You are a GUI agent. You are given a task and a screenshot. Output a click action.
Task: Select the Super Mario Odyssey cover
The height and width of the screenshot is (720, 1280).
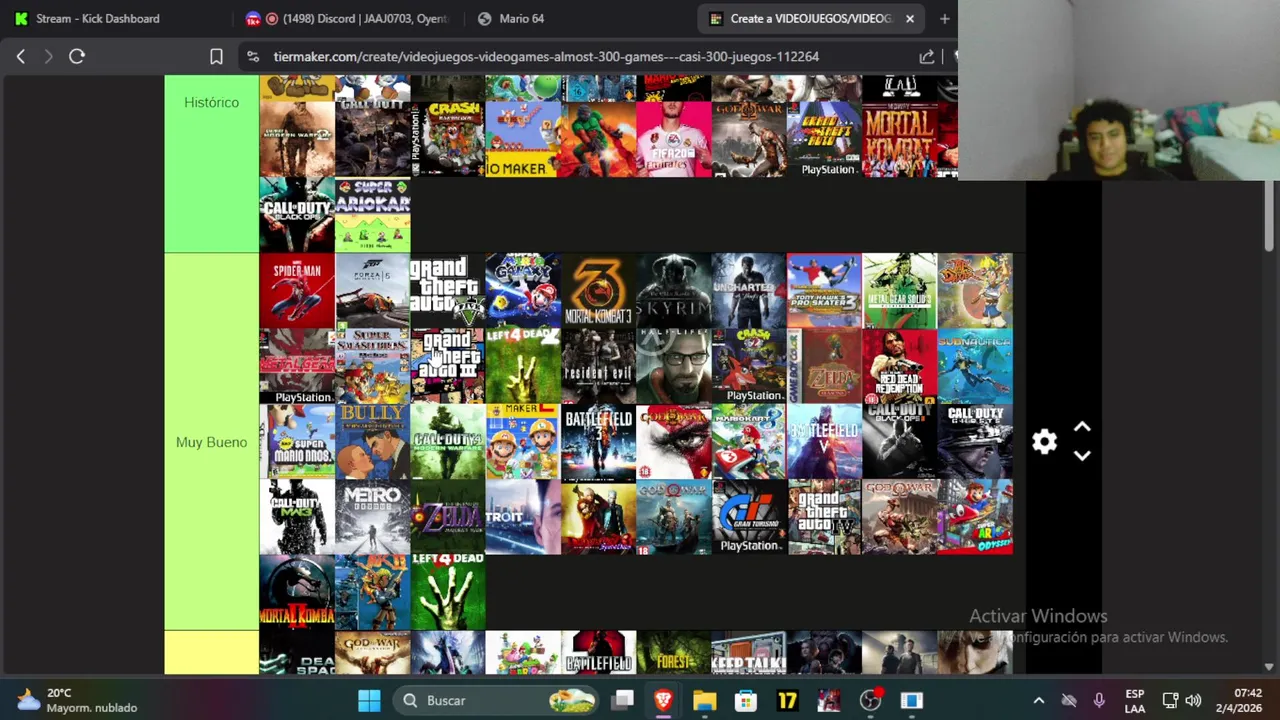click(975, 517)
